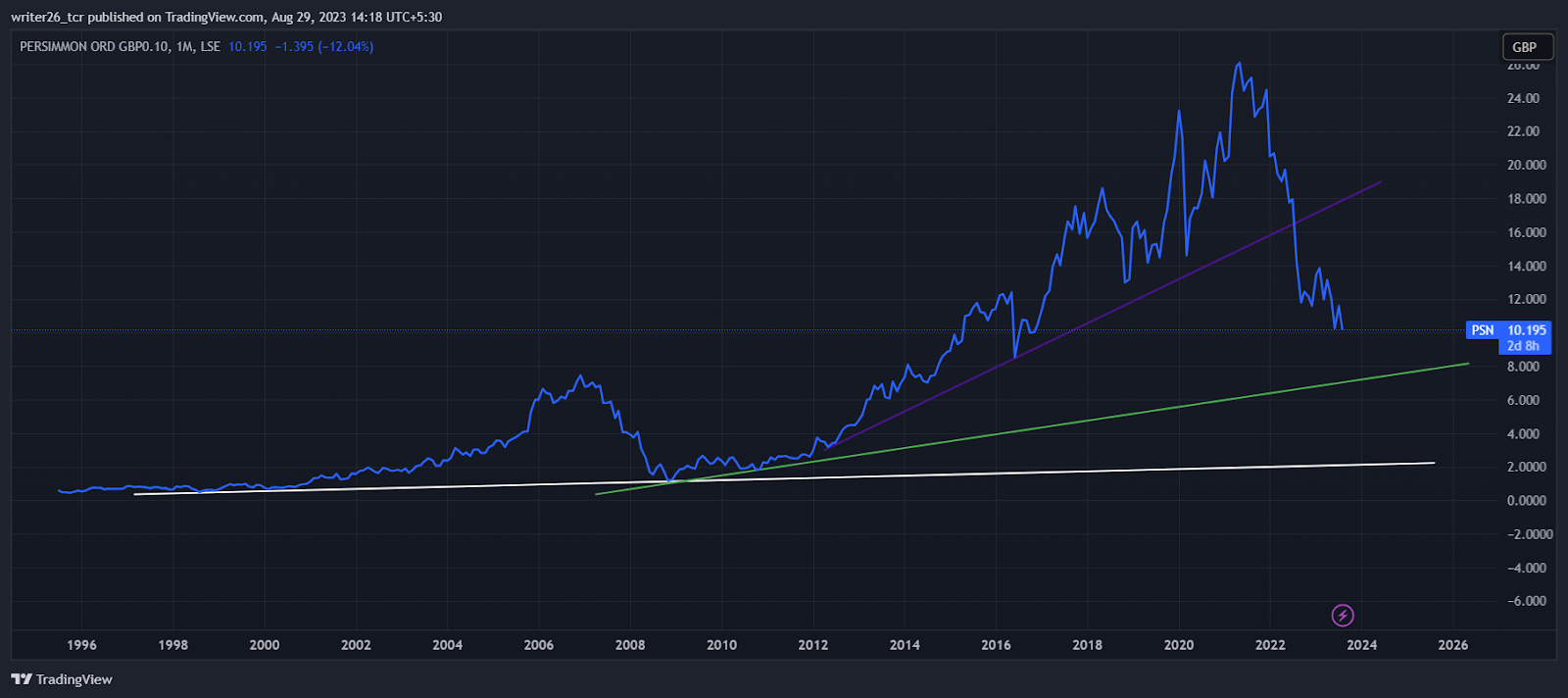
Task: Click the 2.0000 price axis label
Action: click(x=1526, y=467)
